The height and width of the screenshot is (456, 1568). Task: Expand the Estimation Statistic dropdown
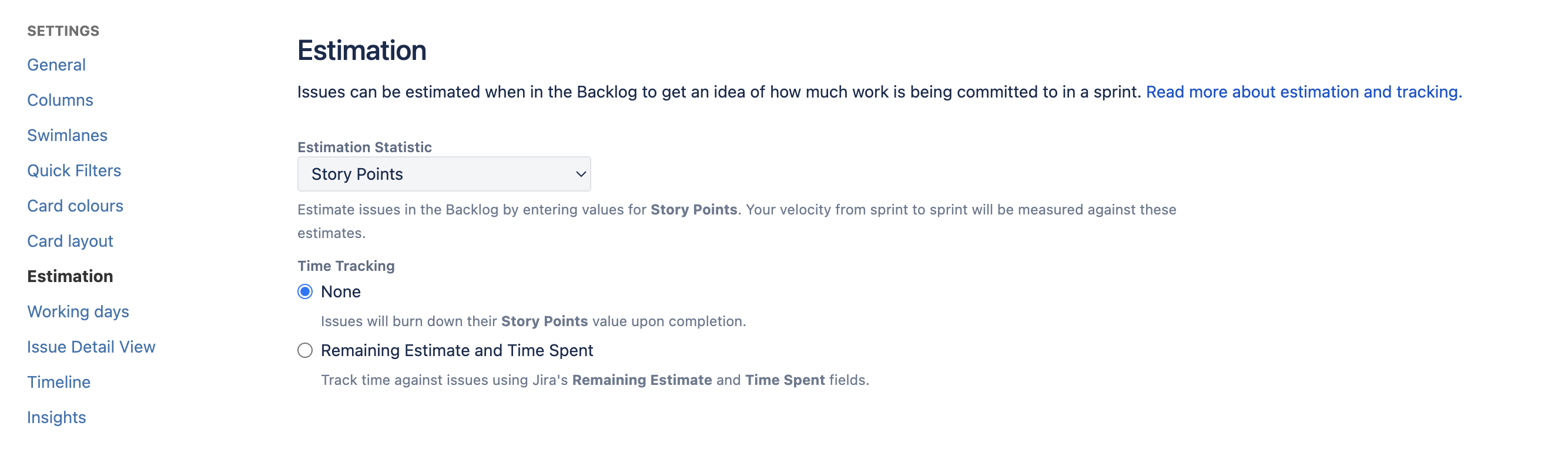(443, 174)
